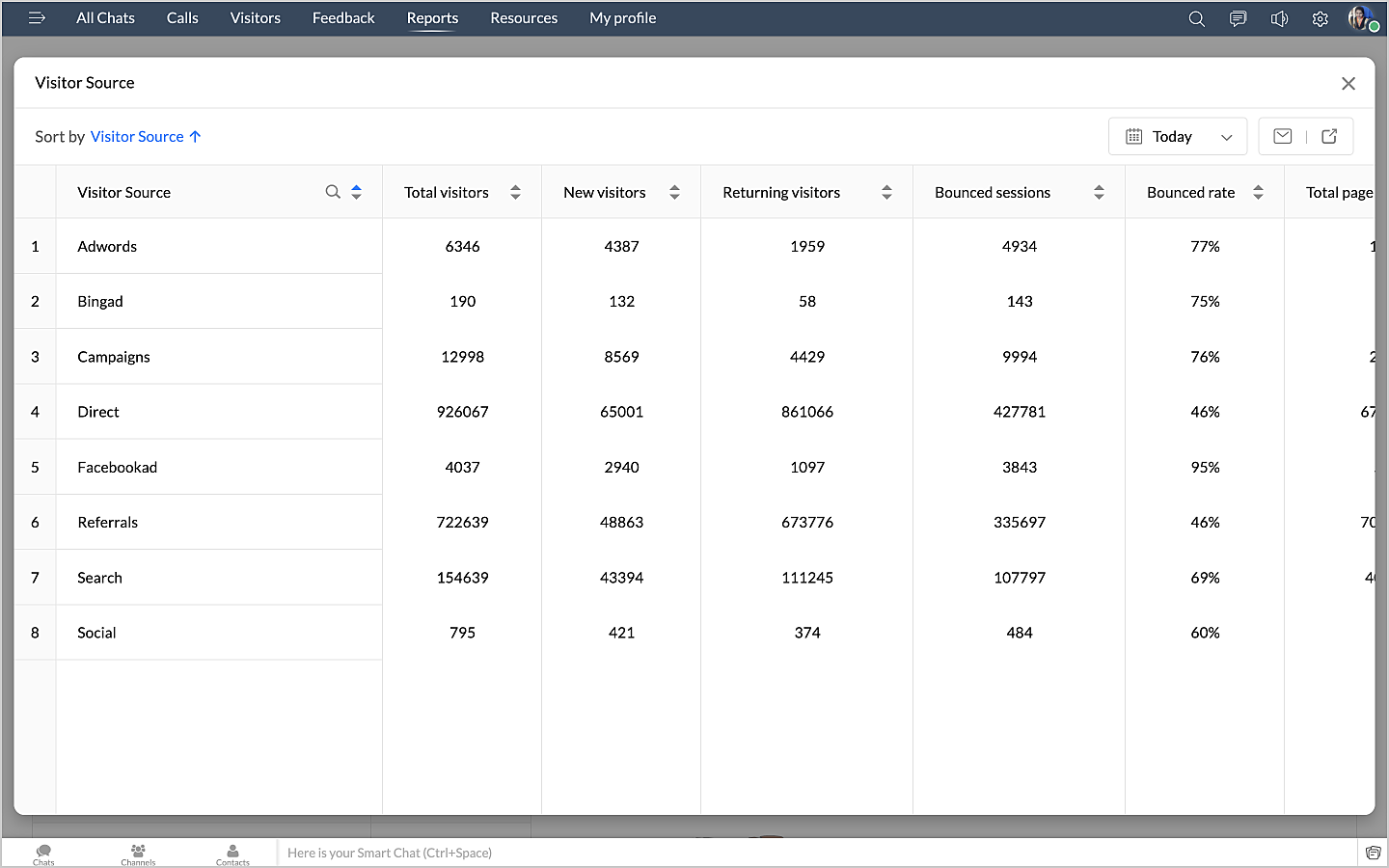Click the search magnifier in top bar
The image size is (1389, 868).
click(1196, 18)
